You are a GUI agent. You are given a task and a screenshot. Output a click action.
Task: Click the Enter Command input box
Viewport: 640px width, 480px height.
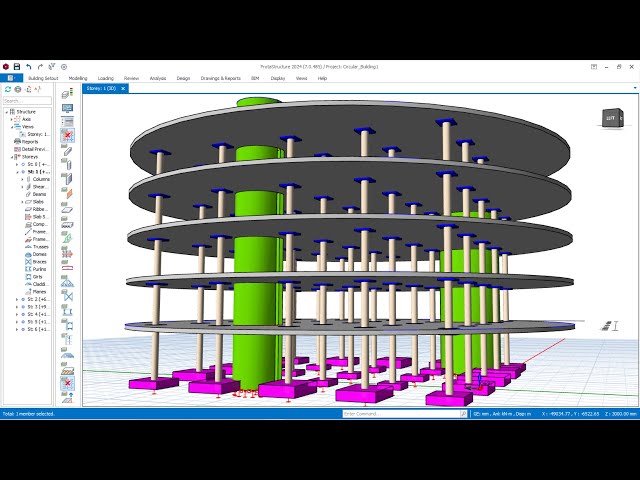click(x=401, y=414)
